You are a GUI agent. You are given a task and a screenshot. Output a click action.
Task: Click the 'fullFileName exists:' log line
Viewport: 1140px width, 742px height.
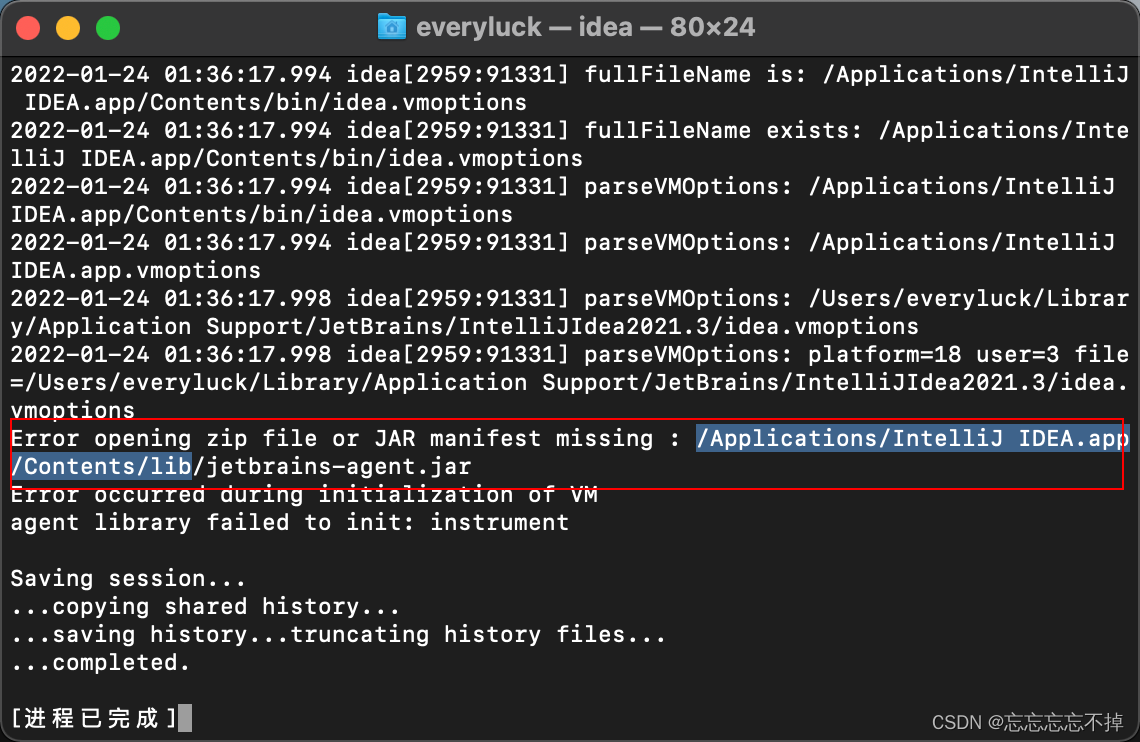point(569,145)
